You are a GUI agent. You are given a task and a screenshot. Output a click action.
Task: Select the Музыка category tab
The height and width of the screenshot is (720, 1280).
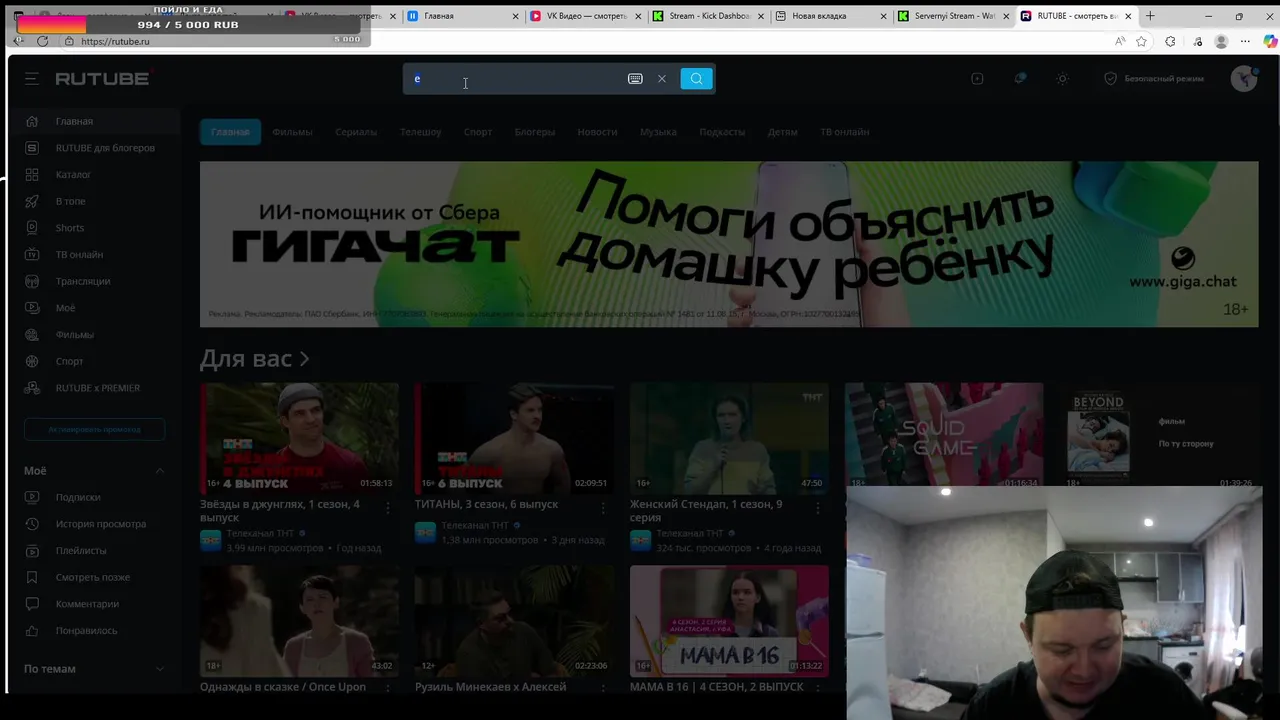point(658,132)
